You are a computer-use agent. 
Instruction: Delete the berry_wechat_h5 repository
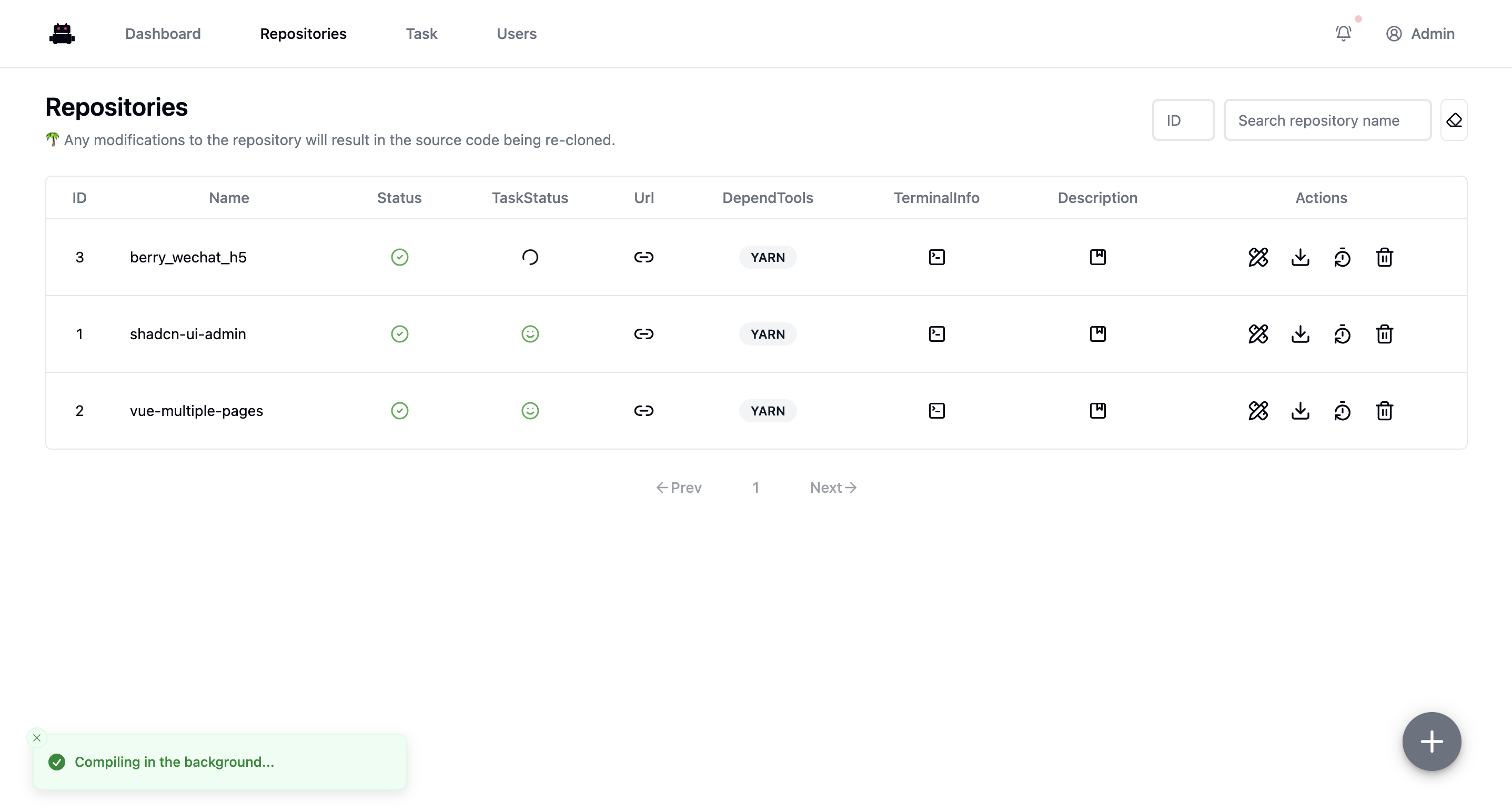1384,257
